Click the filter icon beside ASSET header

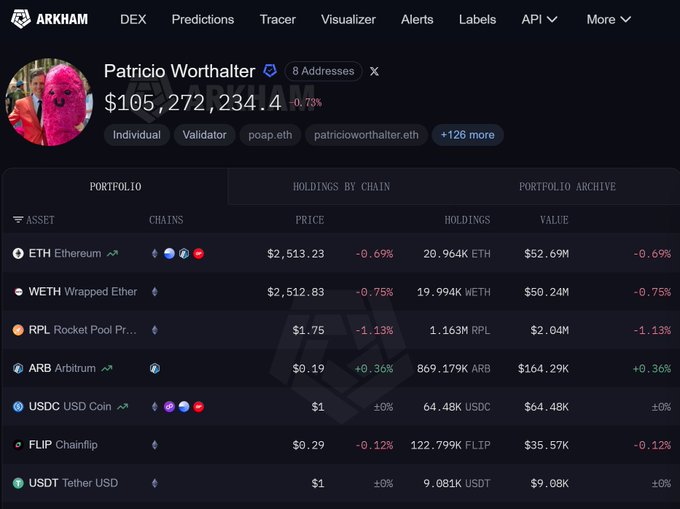[18, 220]
